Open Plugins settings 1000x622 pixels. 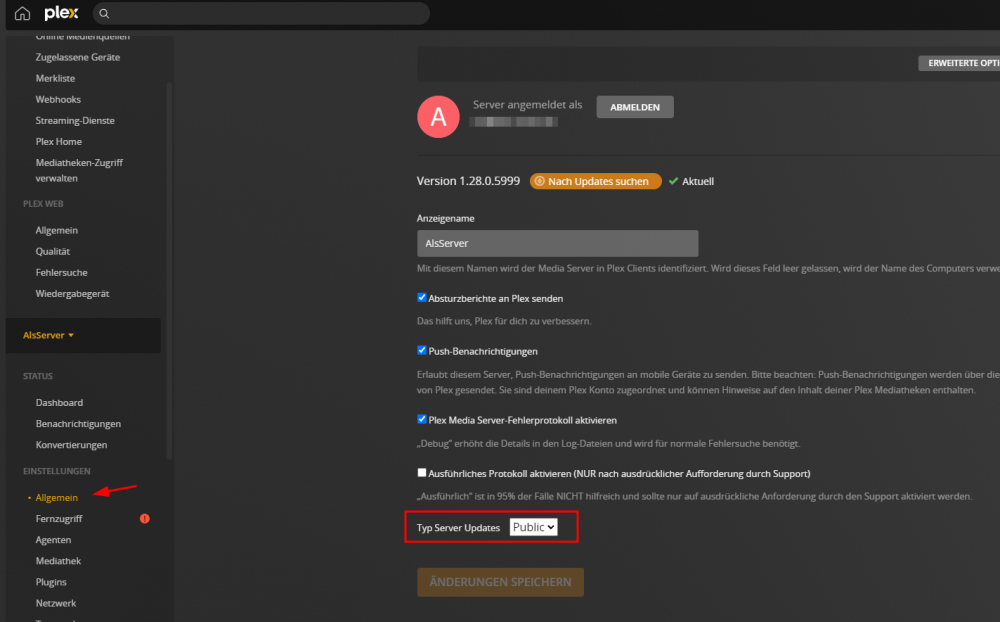[x=51, y=582]
